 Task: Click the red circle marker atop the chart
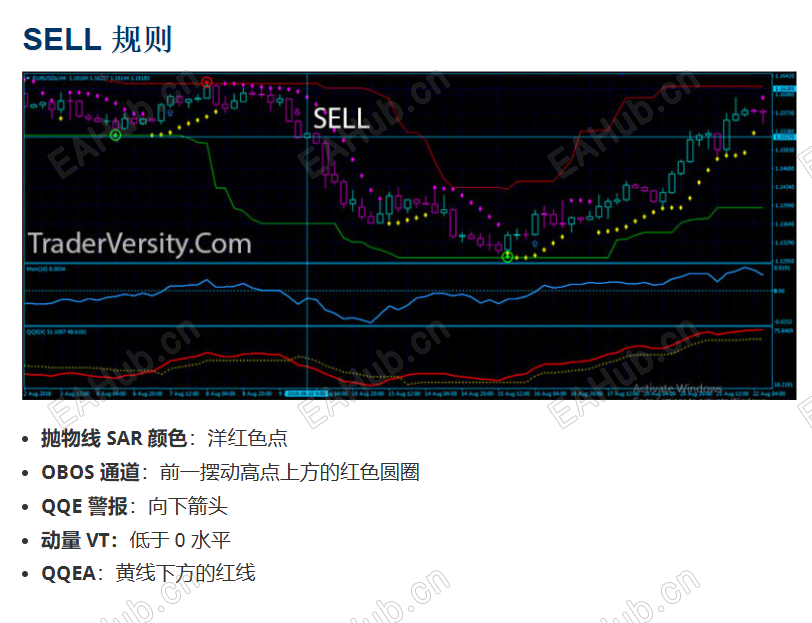207,82
